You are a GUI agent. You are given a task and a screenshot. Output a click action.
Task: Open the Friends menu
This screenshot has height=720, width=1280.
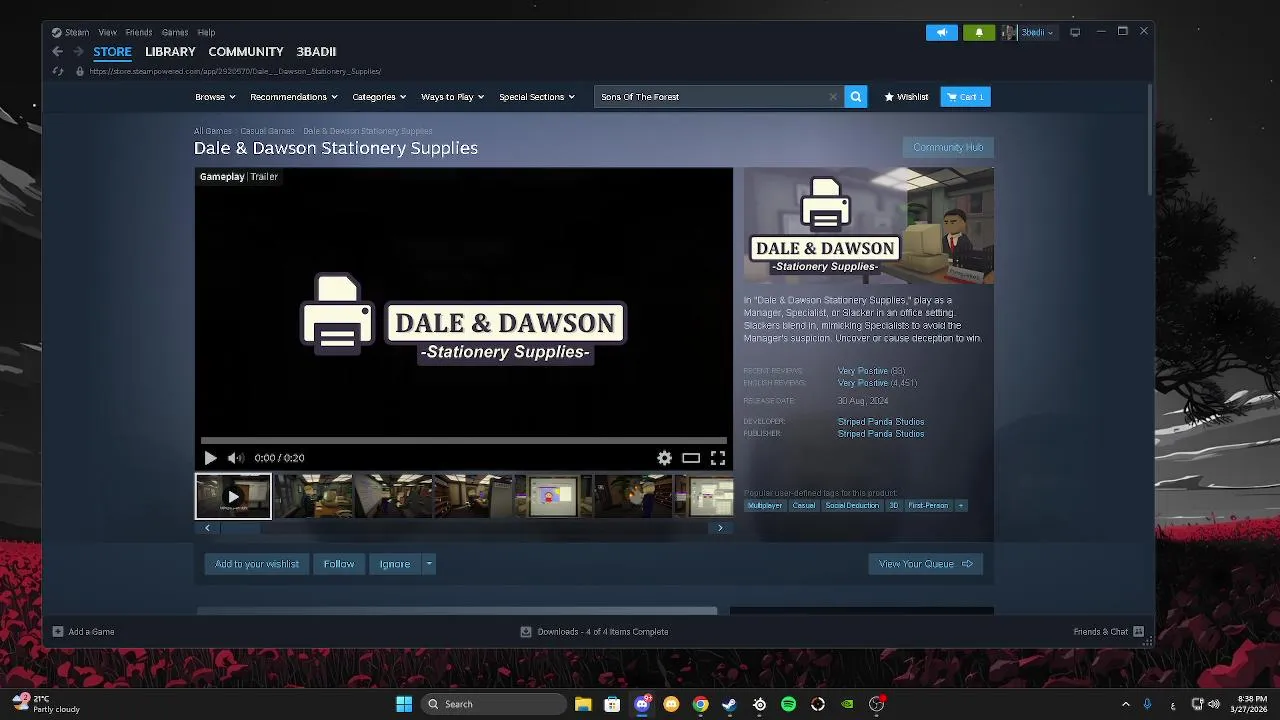139,32
